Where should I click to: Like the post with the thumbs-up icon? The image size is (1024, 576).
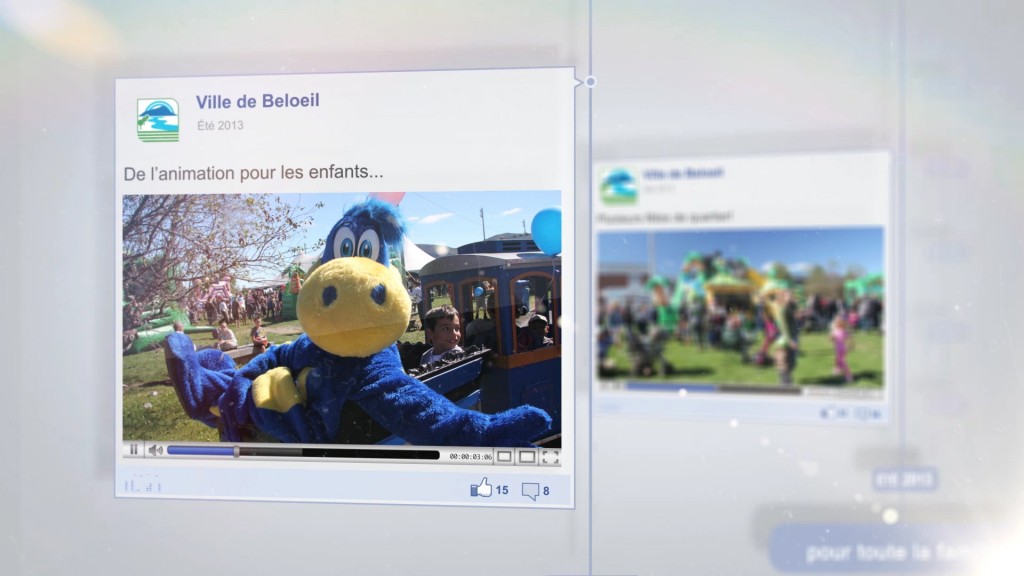pyautogui.click(x=481, y=488)
